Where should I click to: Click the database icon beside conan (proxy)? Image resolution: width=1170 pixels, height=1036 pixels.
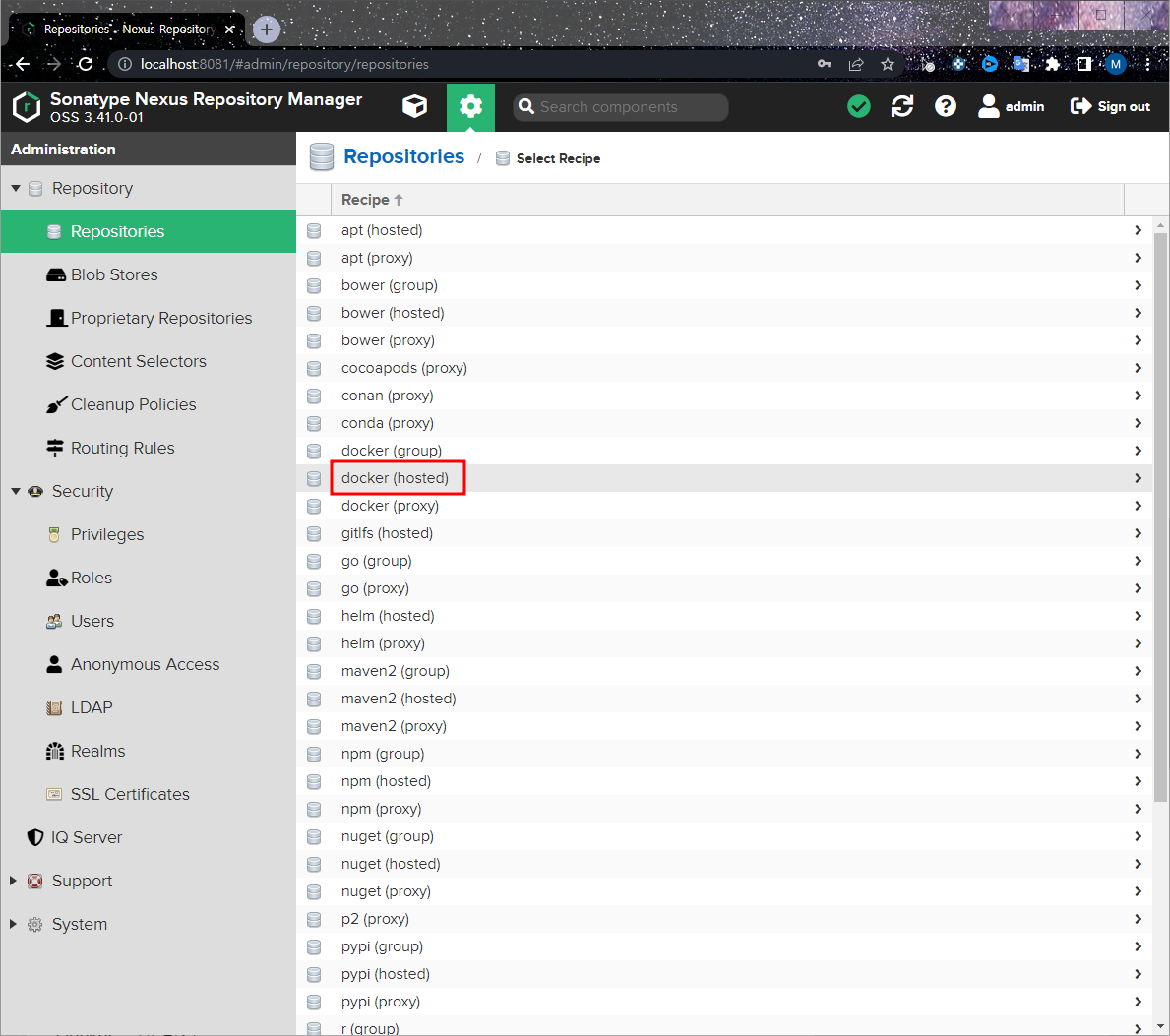314,396
